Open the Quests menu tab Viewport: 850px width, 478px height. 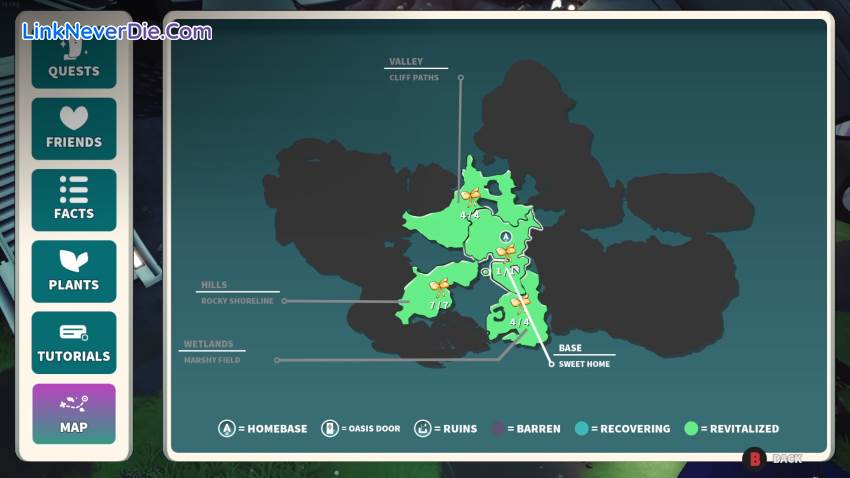click(74, 58)
